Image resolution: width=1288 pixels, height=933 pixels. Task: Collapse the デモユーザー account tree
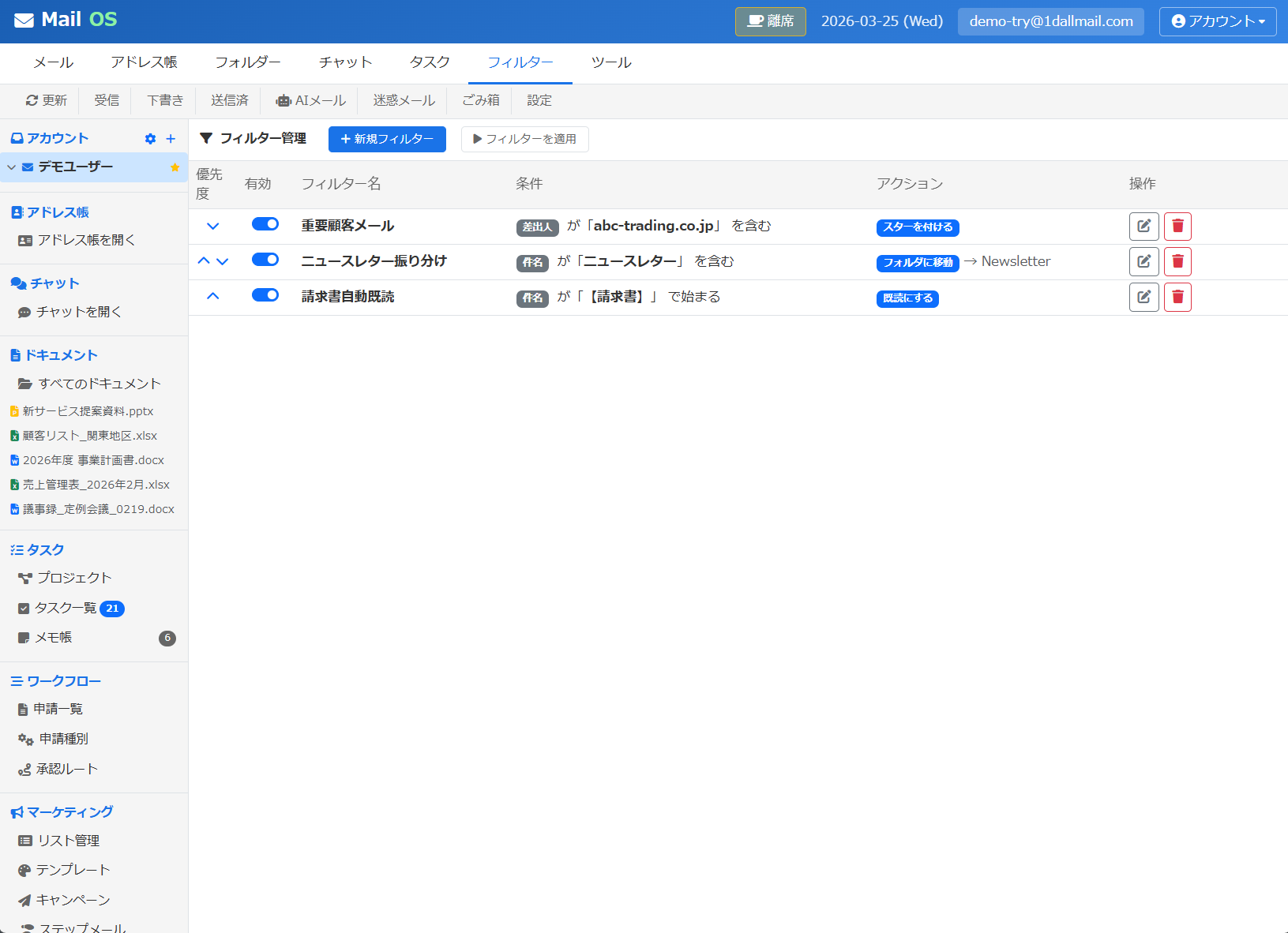12,167
